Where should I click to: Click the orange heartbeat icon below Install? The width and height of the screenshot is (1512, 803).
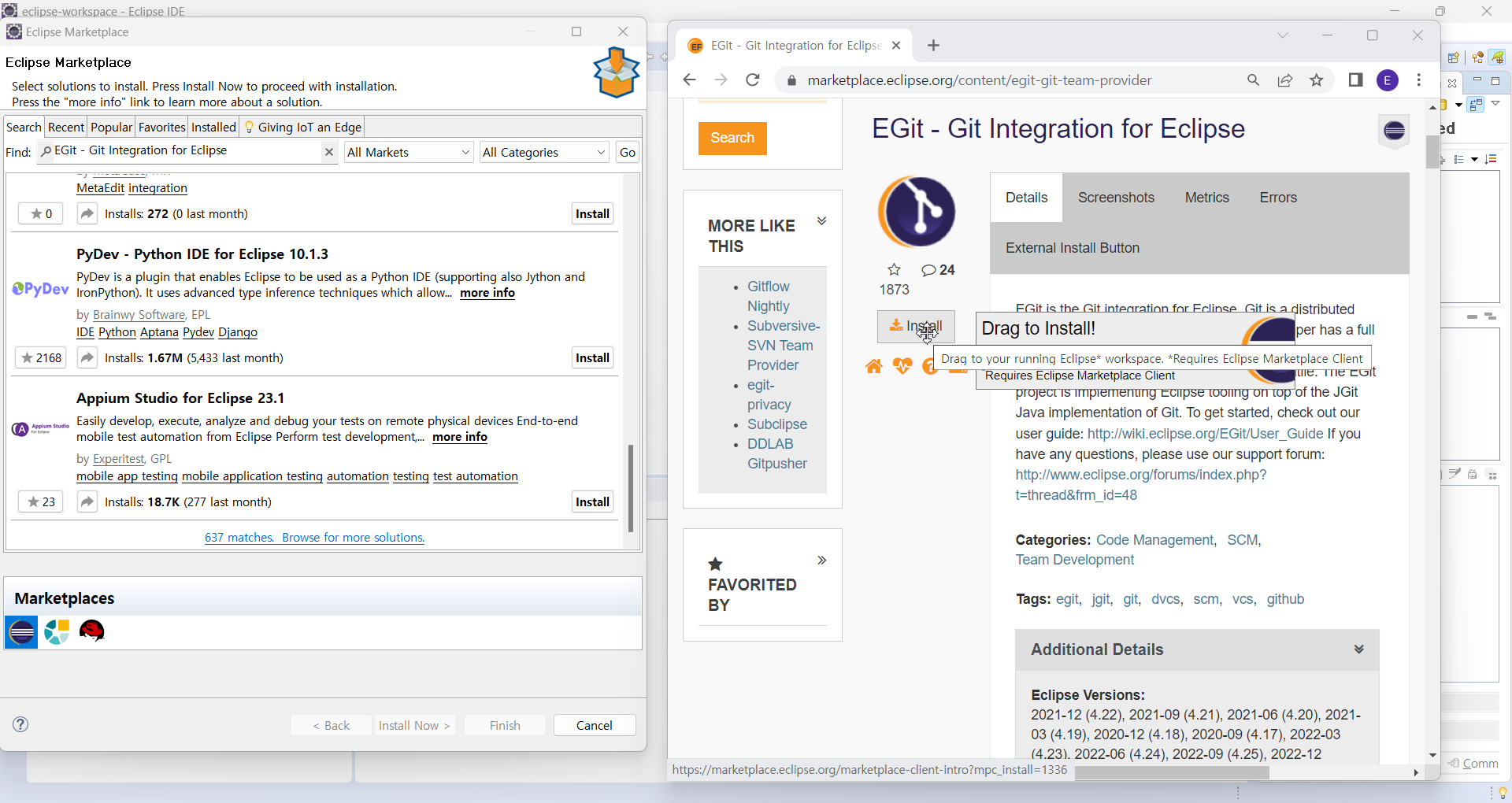(902, 367)
